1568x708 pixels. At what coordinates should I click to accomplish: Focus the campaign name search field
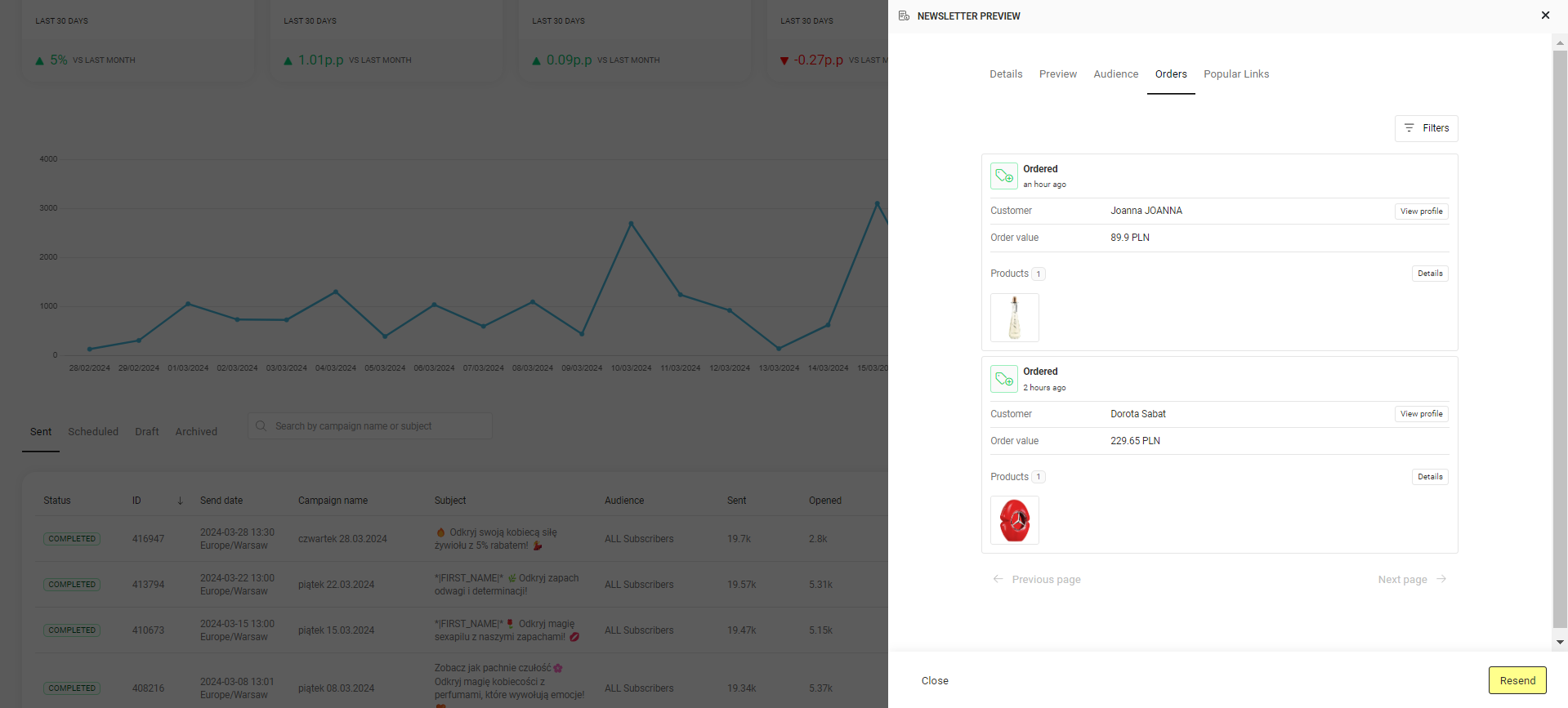pyautogui.click(x=370, y=426)
